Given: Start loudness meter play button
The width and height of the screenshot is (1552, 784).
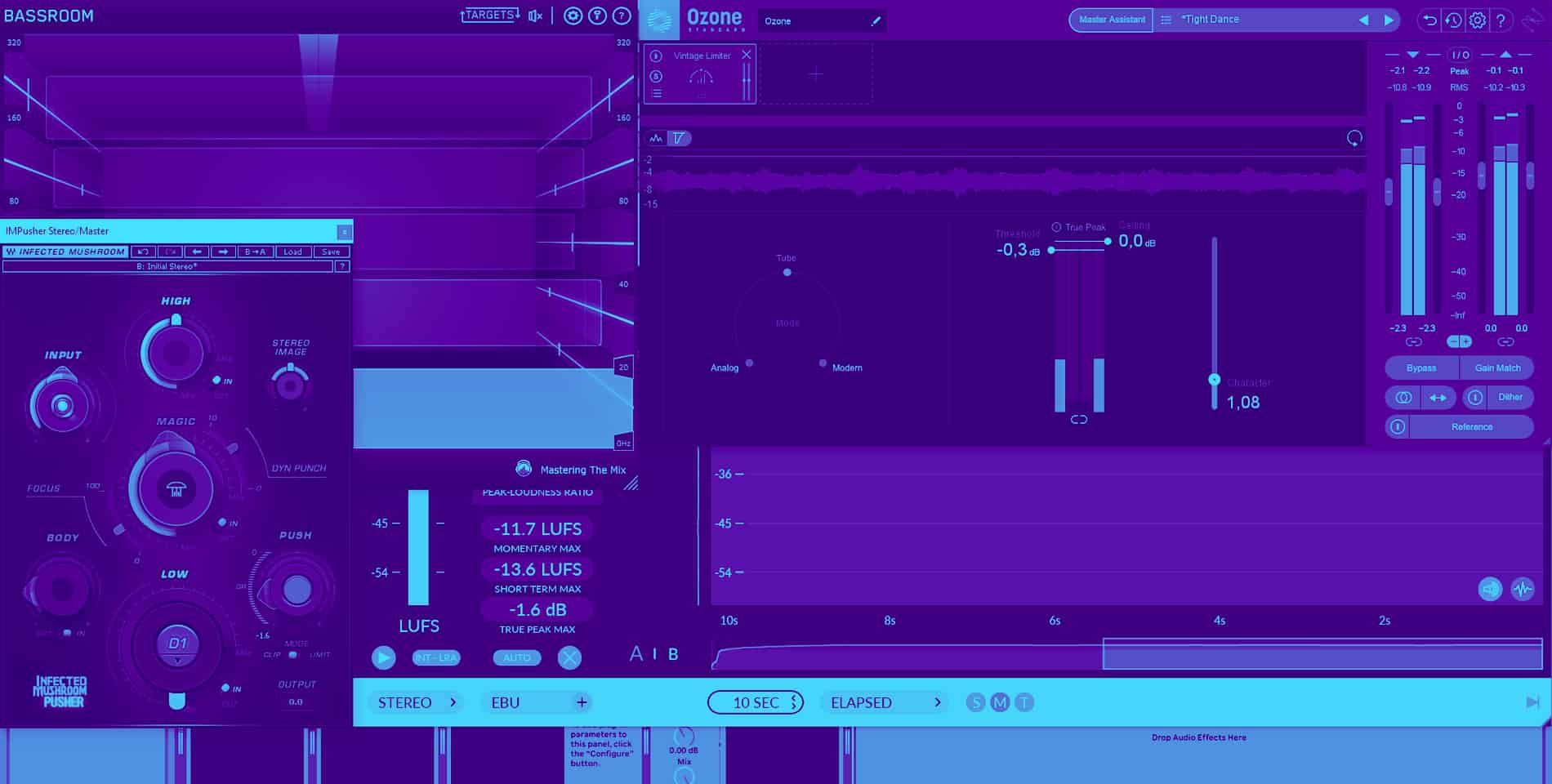Looking at the screenshot, I should pyautogui.click(x=383, y=657).
